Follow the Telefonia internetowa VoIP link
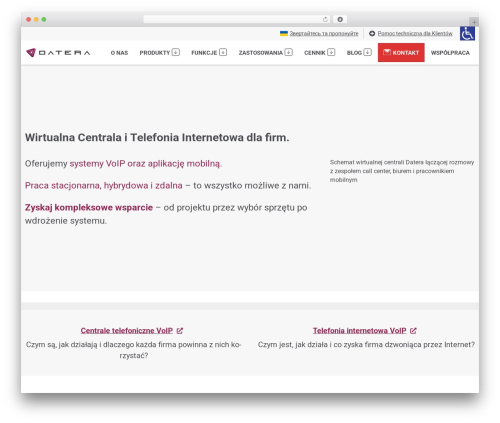This screenshot has height=423, width=500. click(359, 331)
